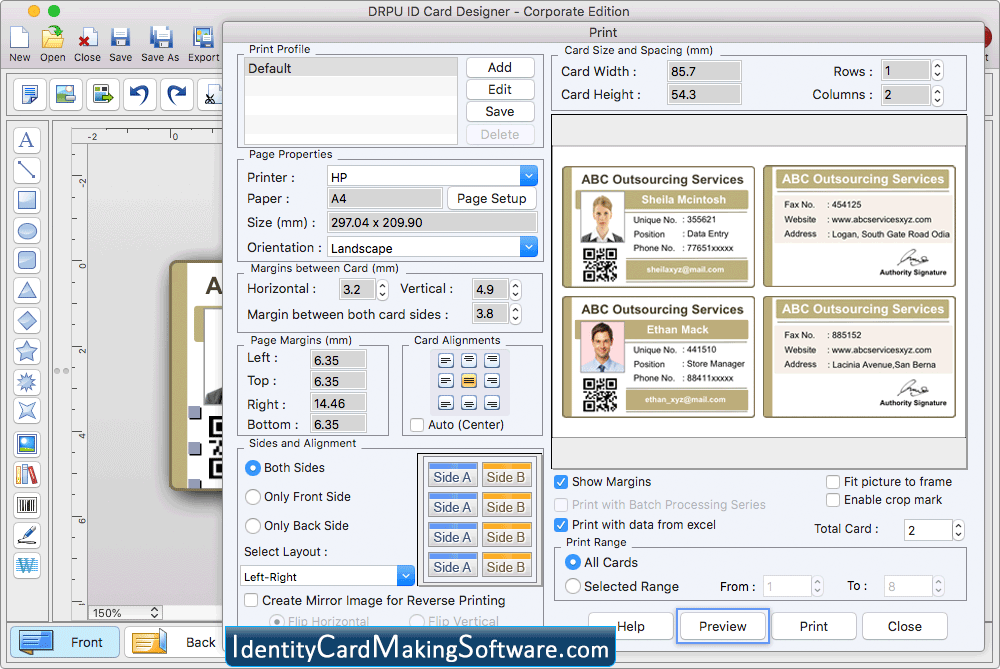The width and height of the screenshot is (1000, 669).
Task: Click the Left page margin field
Action: pos(338,360)
